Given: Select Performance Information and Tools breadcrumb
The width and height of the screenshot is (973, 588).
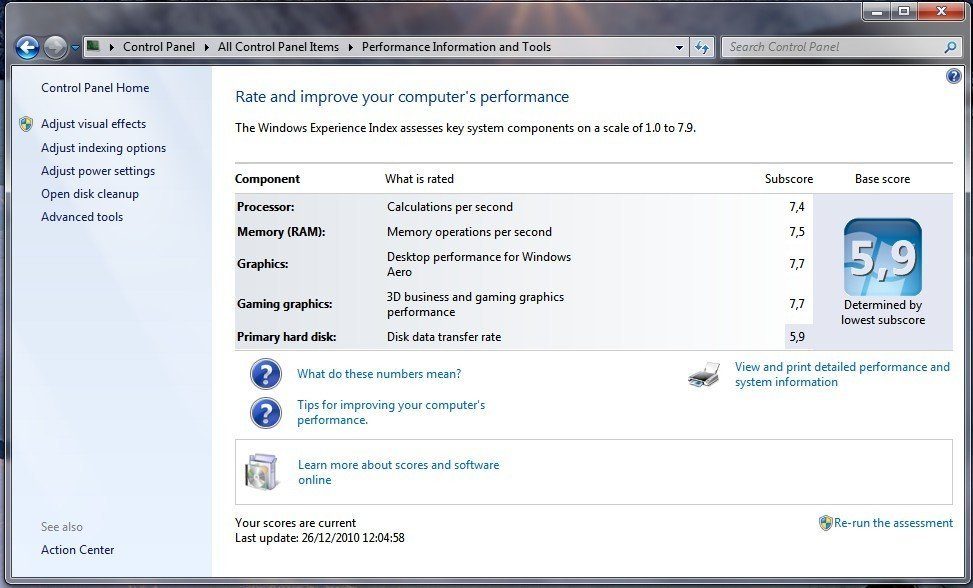Looking at the screenshot, I should click(x=456, y=47).
